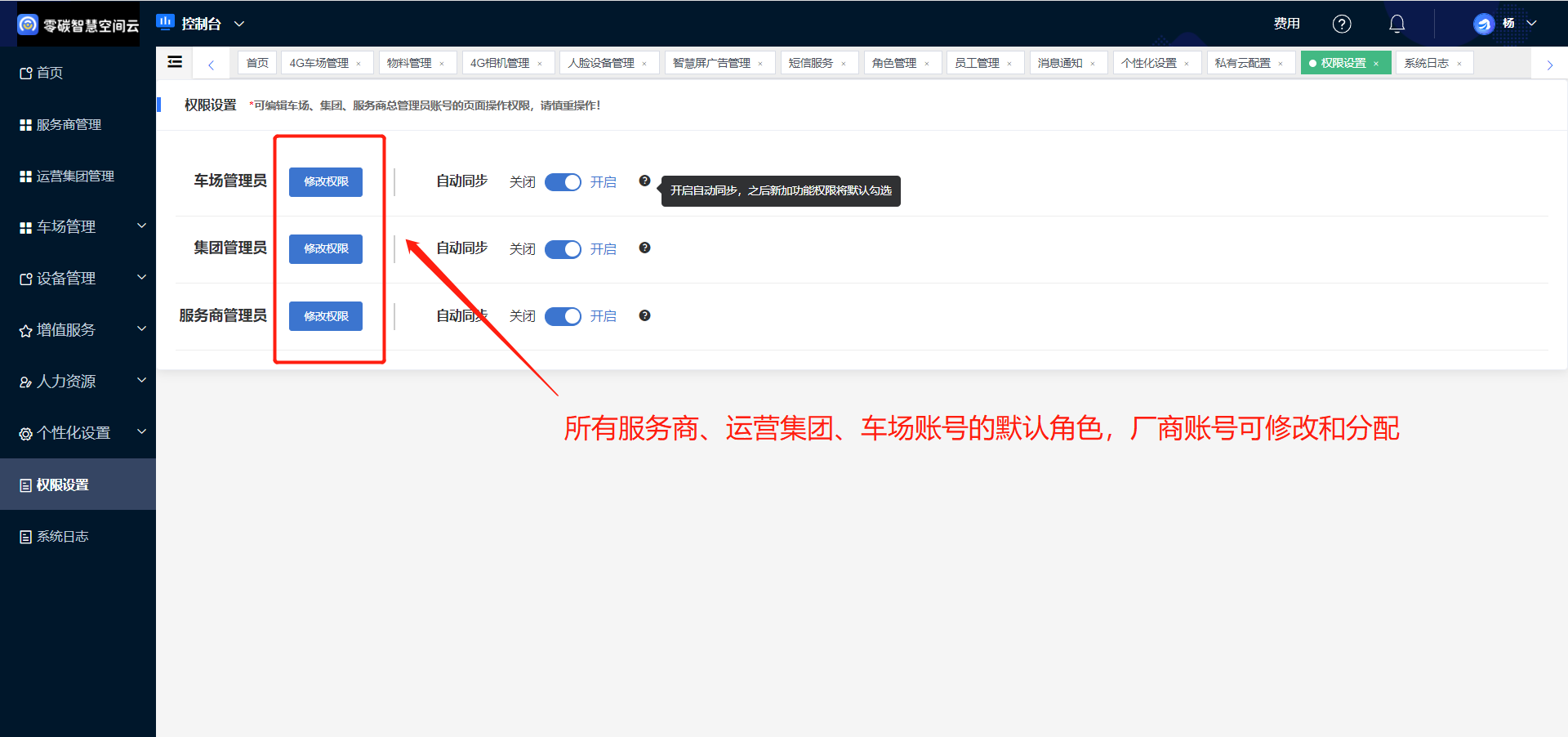Show help tooltip for 车场管理员 auto sync
This screenshot has width=1568, height=737.
click(x=644, y=181)
